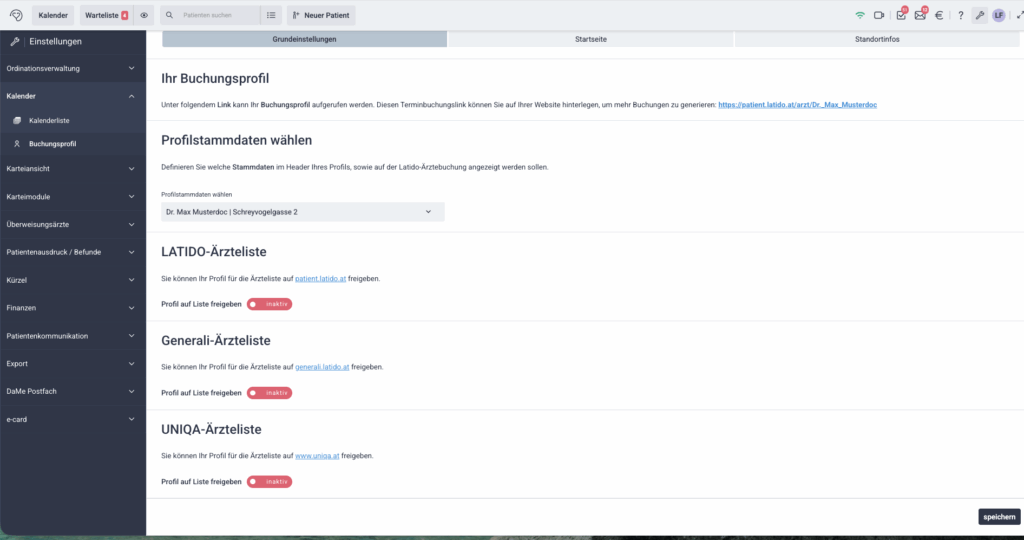Image resolution: width=1024 pixels, height=540 pixels.
Task: Click the patient list icon beside search
Action: point(271,15)
